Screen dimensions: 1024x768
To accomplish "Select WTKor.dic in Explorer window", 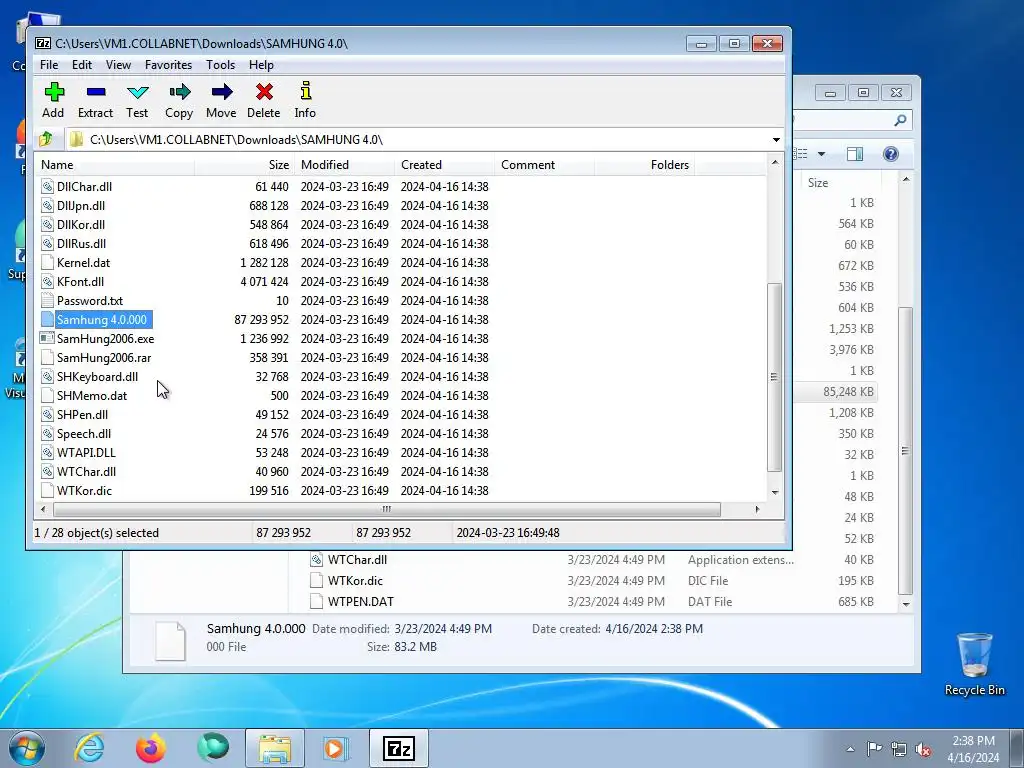I will pos(355,581).
